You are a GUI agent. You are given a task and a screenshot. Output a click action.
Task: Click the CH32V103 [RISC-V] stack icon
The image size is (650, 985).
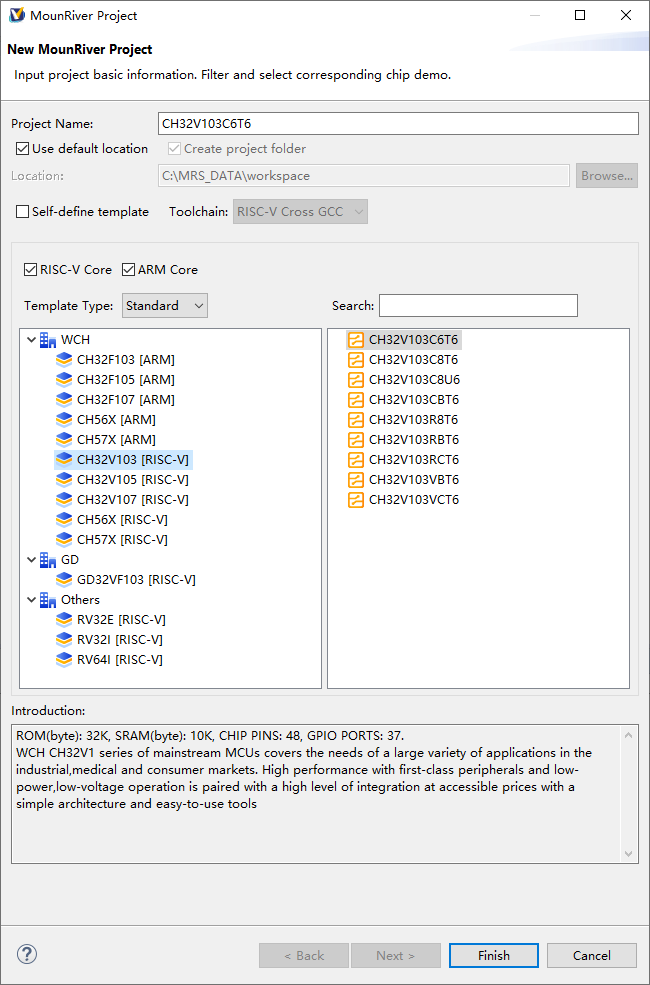coord(64,460)
